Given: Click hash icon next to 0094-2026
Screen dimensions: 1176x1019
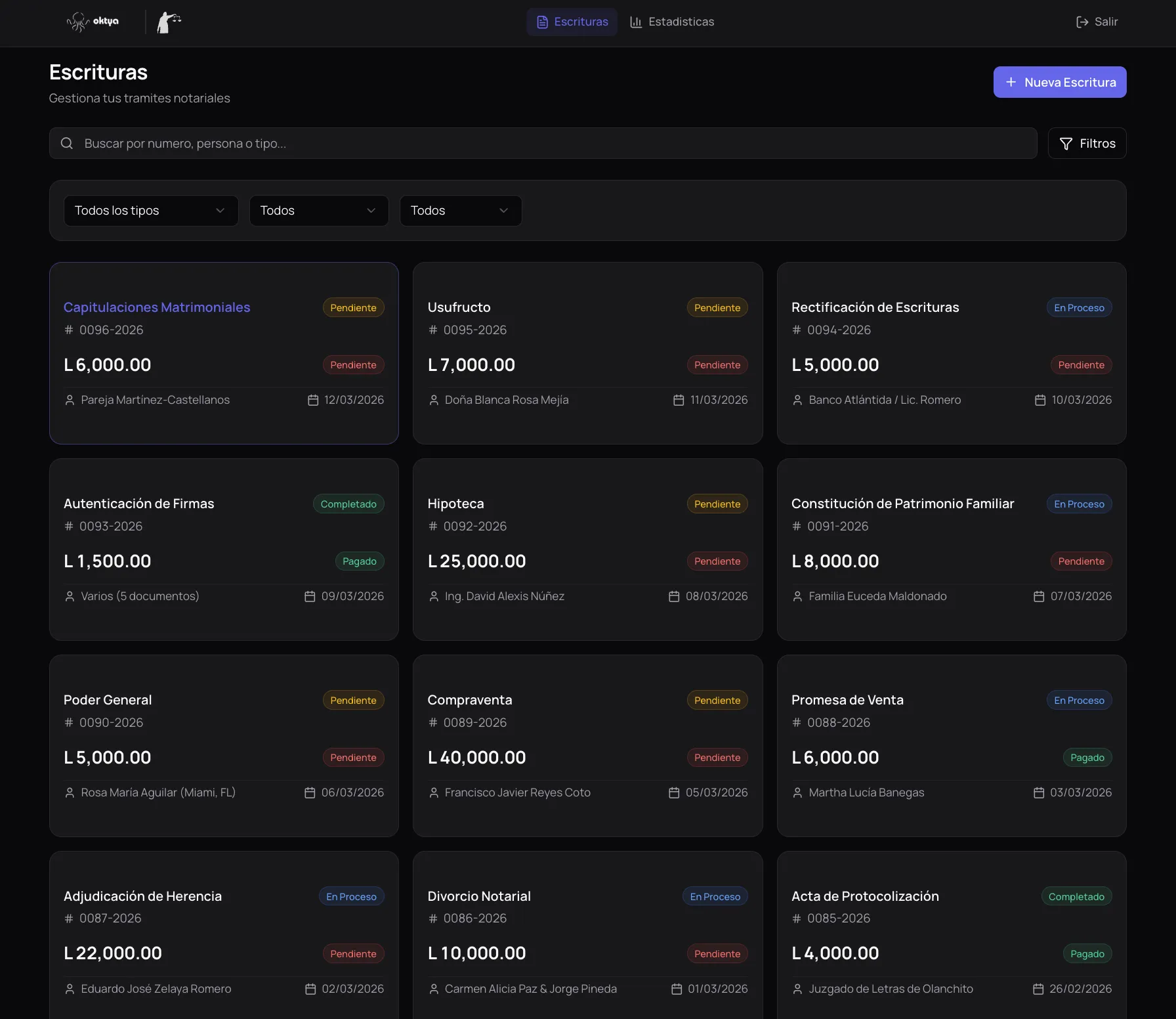Looking at the screenshot, I should coord(797,330).
